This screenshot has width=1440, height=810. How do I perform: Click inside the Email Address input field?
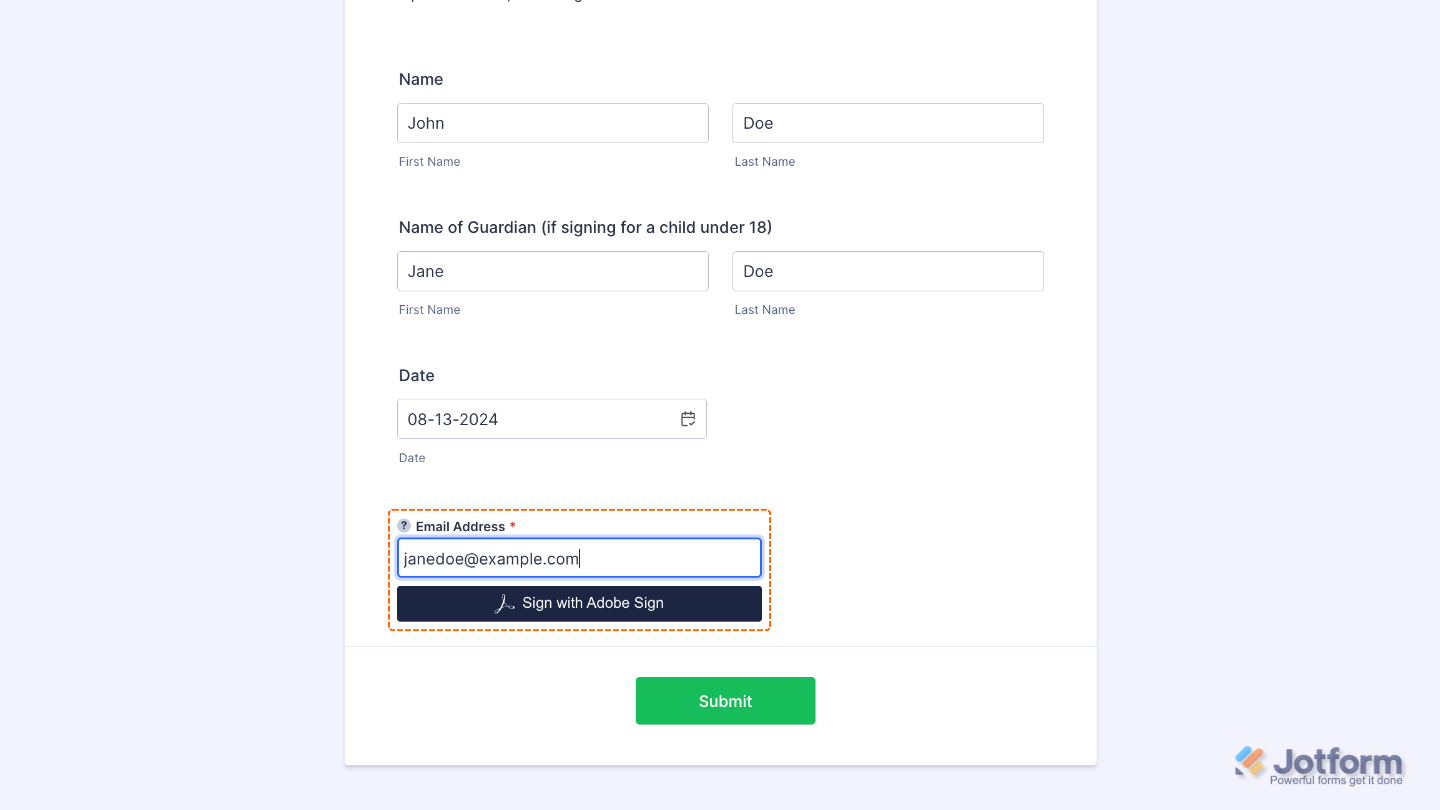pos(579,557)
